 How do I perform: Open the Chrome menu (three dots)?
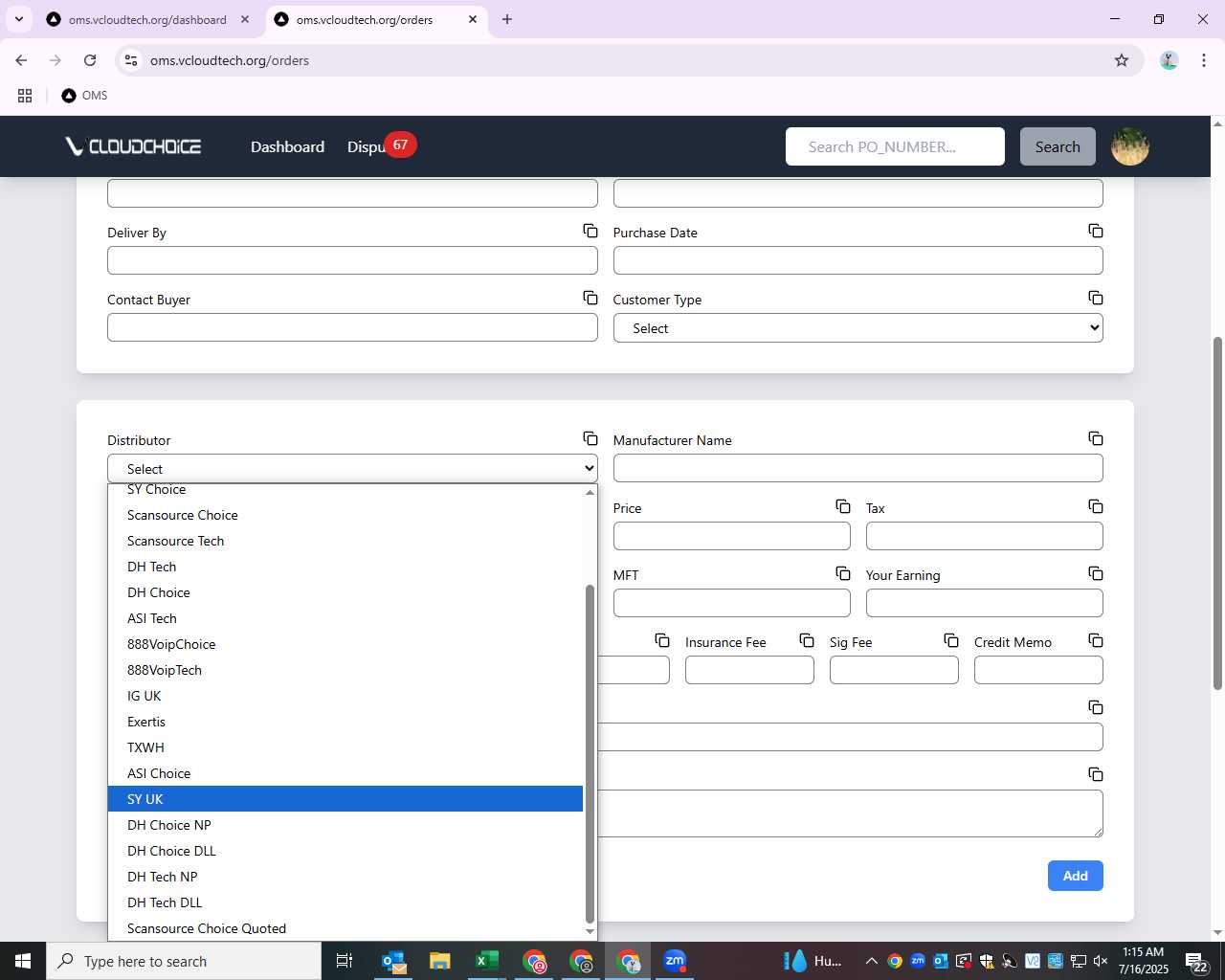point(1204,60)
